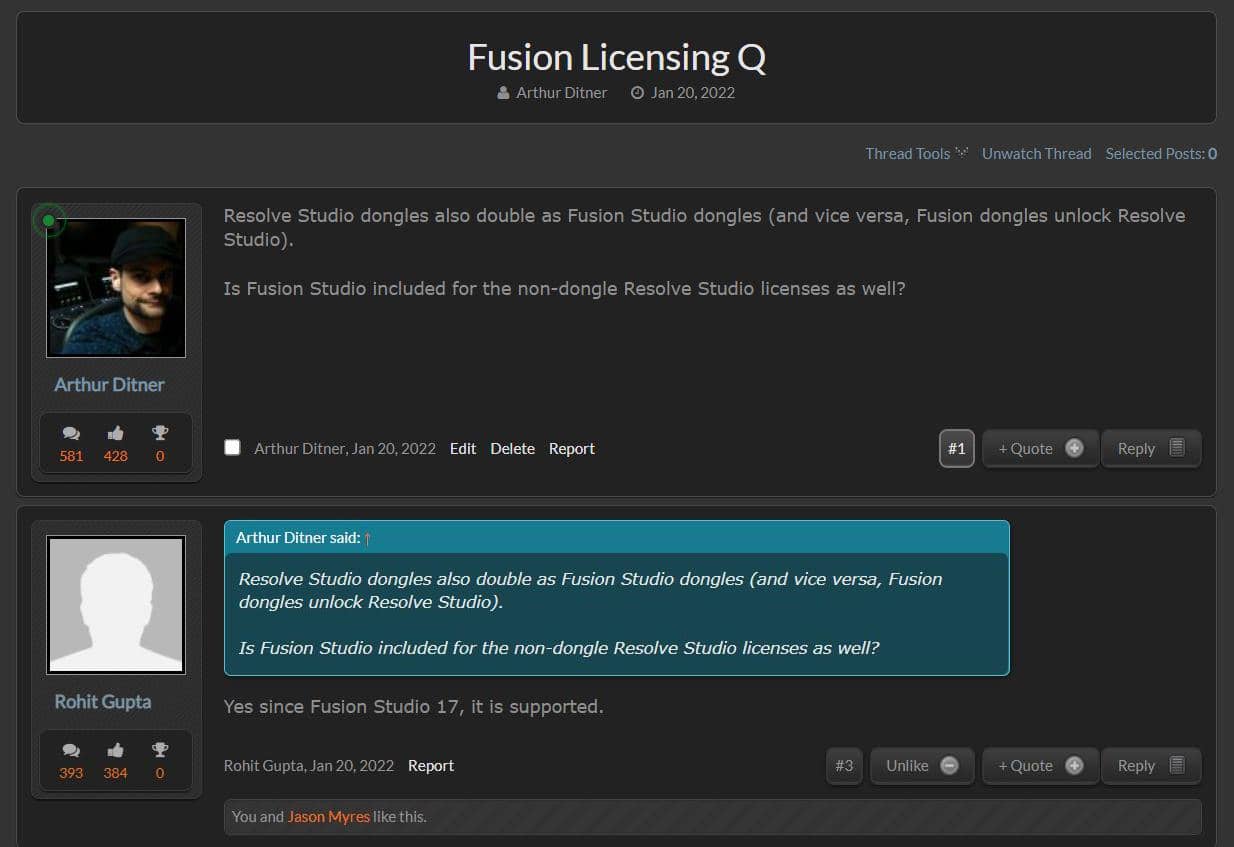View Arthur Ditner's likes thumbs-up icon
The image size is (1234, 847).
point(116,433)
